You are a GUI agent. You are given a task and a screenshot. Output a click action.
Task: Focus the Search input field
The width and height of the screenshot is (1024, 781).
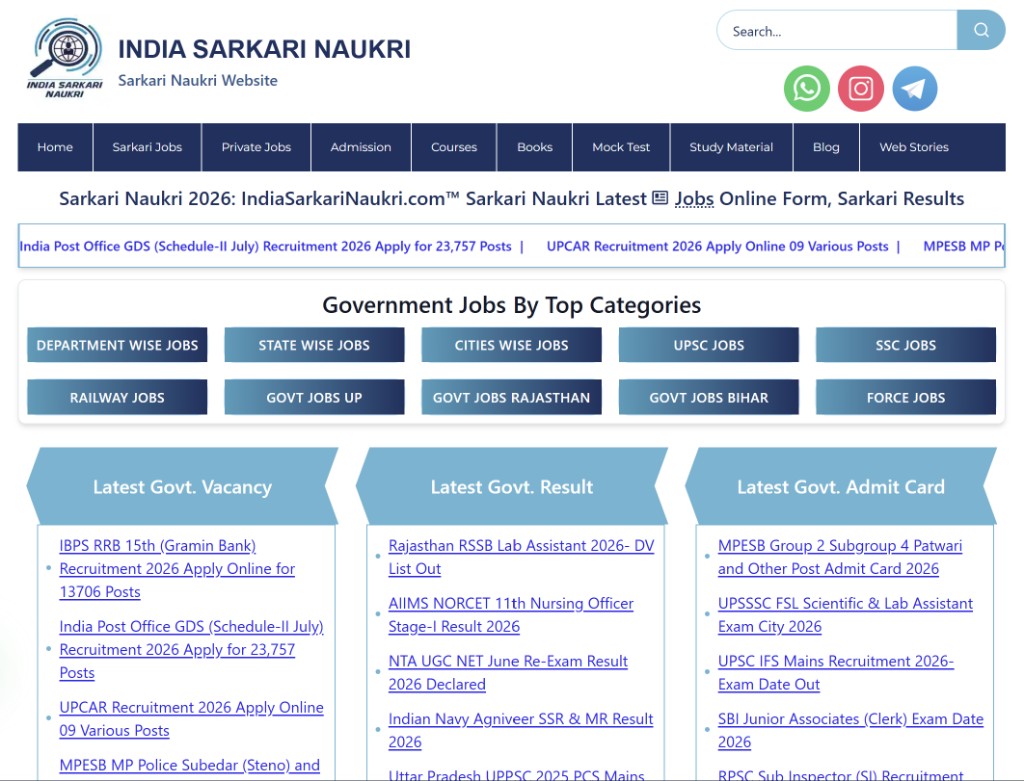click(837, 31)
